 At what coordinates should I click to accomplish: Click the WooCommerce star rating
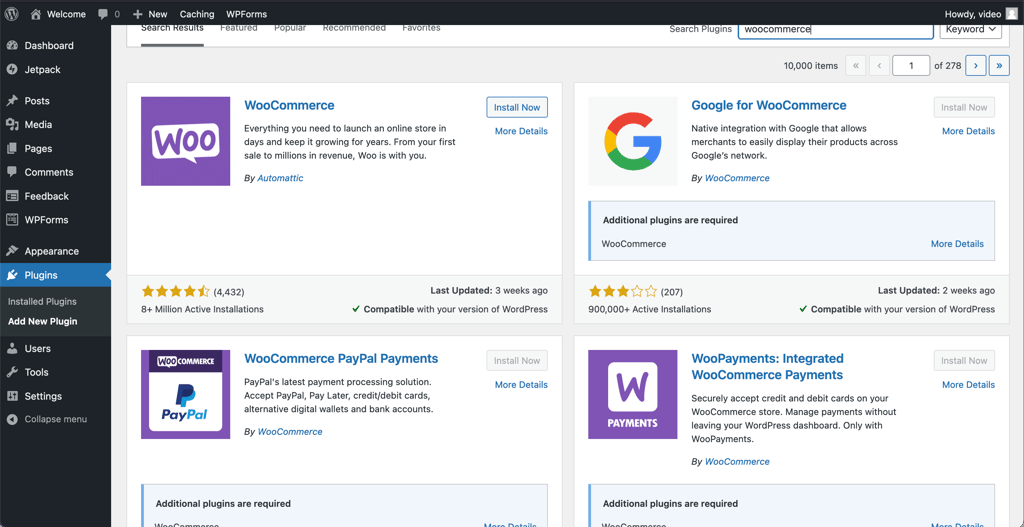(176, 291)
